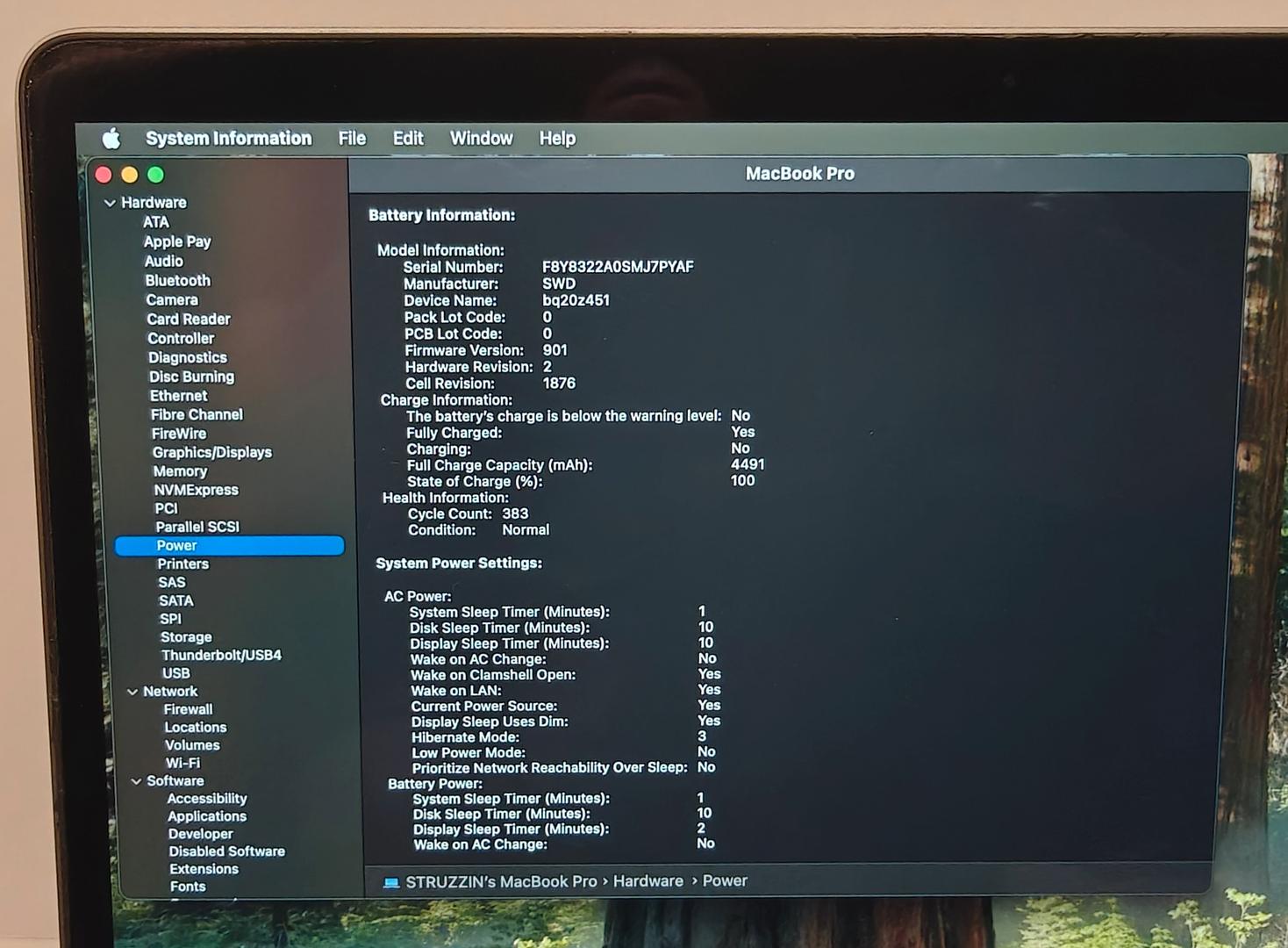The height and width of the screenshot is (948, 1288).
Task: Show Audio hardware information
Action: tap(164, 261)
